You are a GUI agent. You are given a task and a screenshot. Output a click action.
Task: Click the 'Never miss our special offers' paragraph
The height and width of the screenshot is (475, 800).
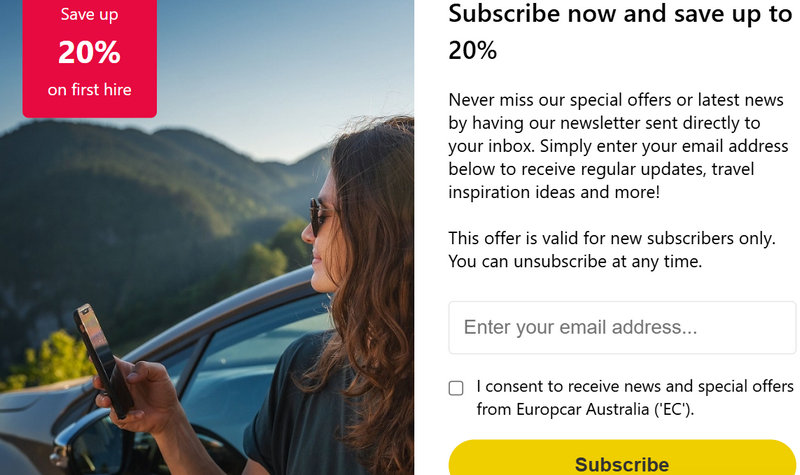coord(618,146)
